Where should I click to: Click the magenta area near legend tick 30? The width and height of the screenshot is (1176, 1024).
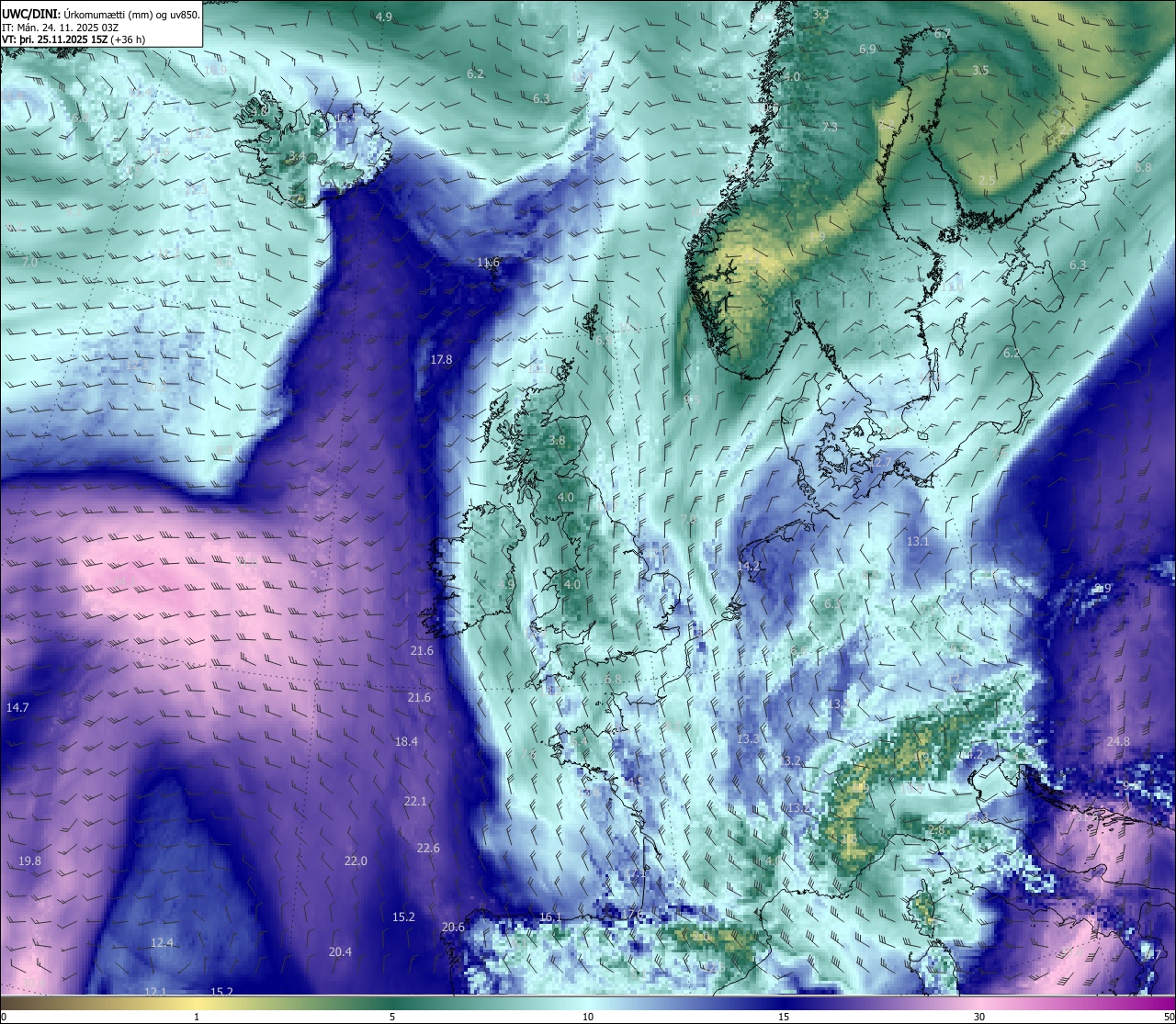click(979, 1003)
